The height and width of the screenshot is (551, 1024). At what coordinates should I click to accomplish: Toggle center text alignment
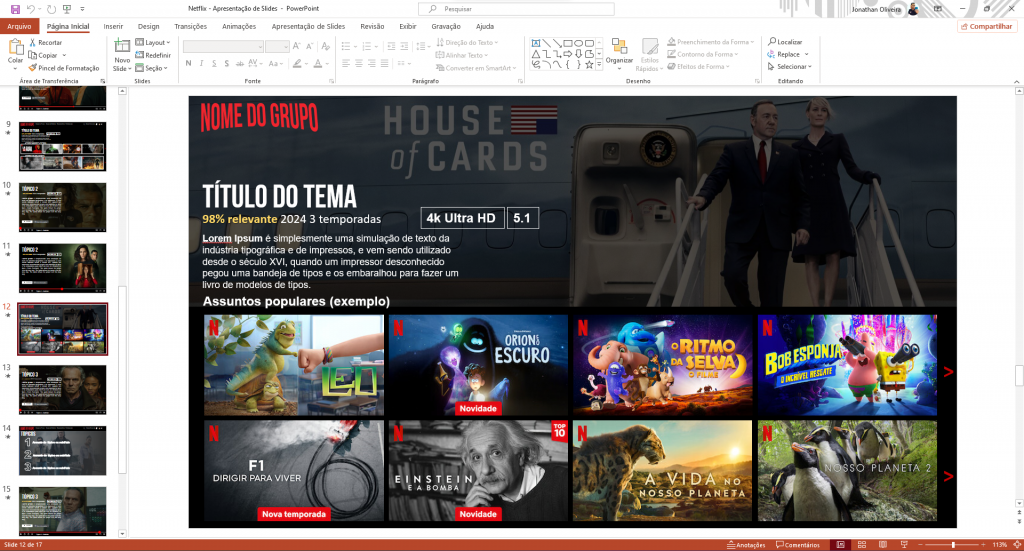tap(359, 63)
